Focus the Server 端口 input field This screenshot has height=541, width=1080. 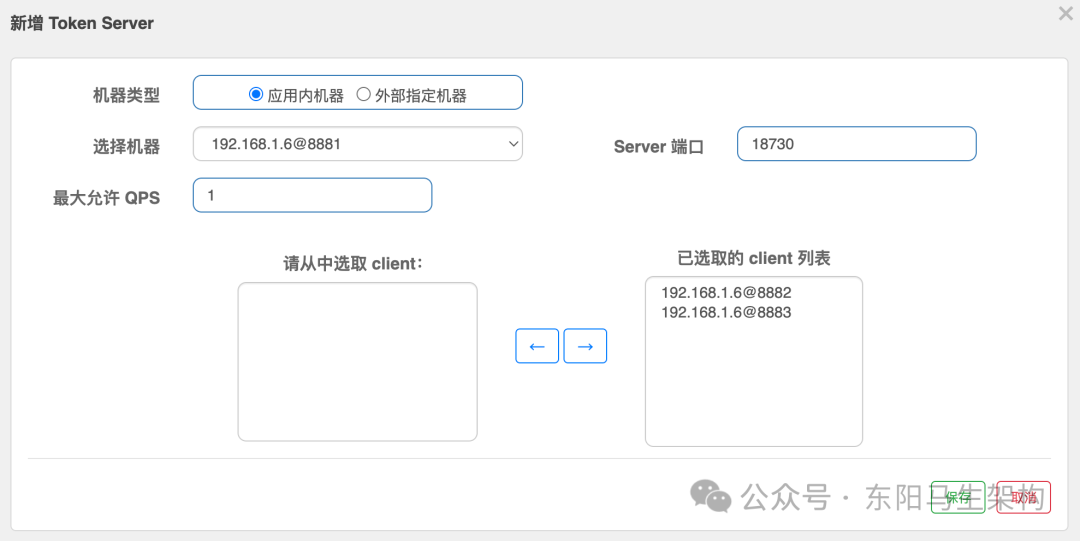(x=856, y=144)
